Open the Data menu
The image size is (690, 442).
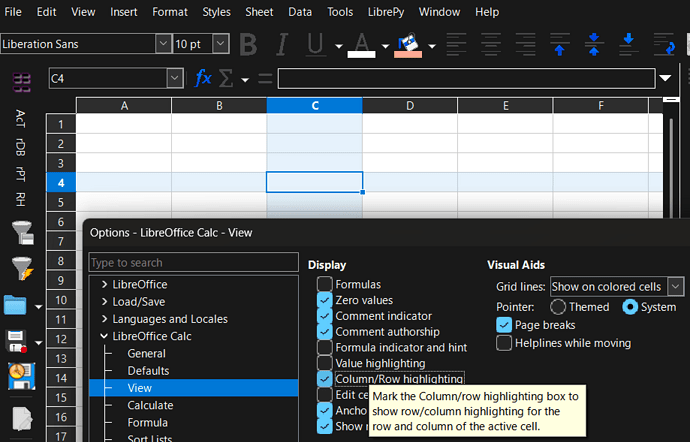(x=300, y=12)
